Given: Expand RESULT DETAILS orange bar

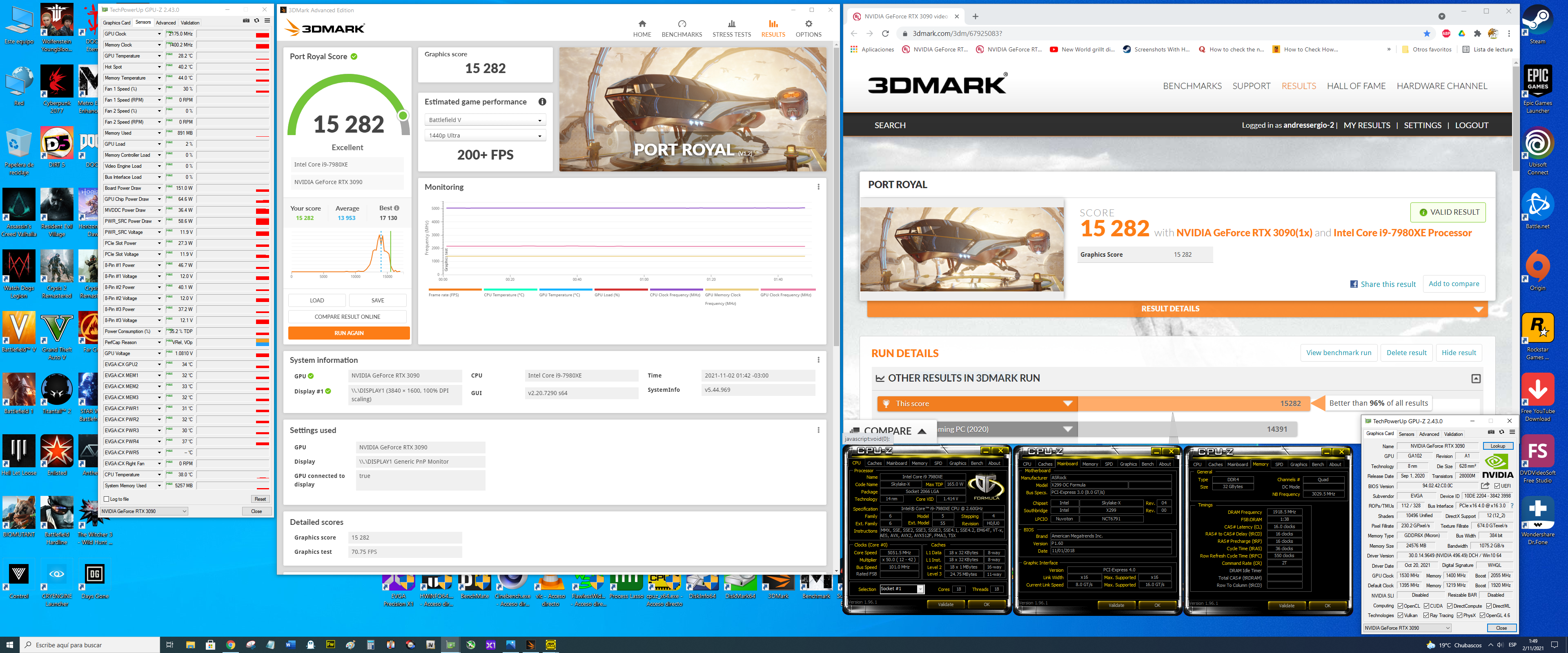Looking at the screenshot, I should [1176, 309].
